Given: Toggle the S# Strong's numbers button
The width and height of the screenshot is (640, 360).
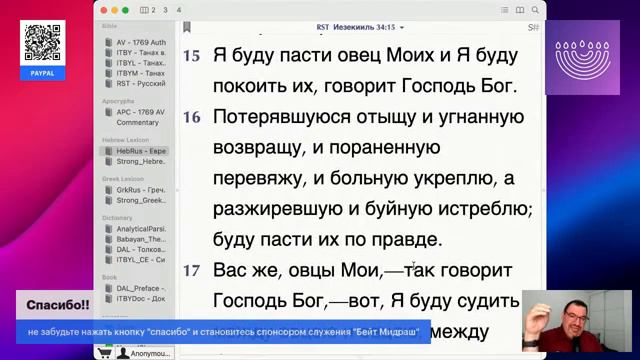Looking at the screenshot, I should tap(533, 27).
